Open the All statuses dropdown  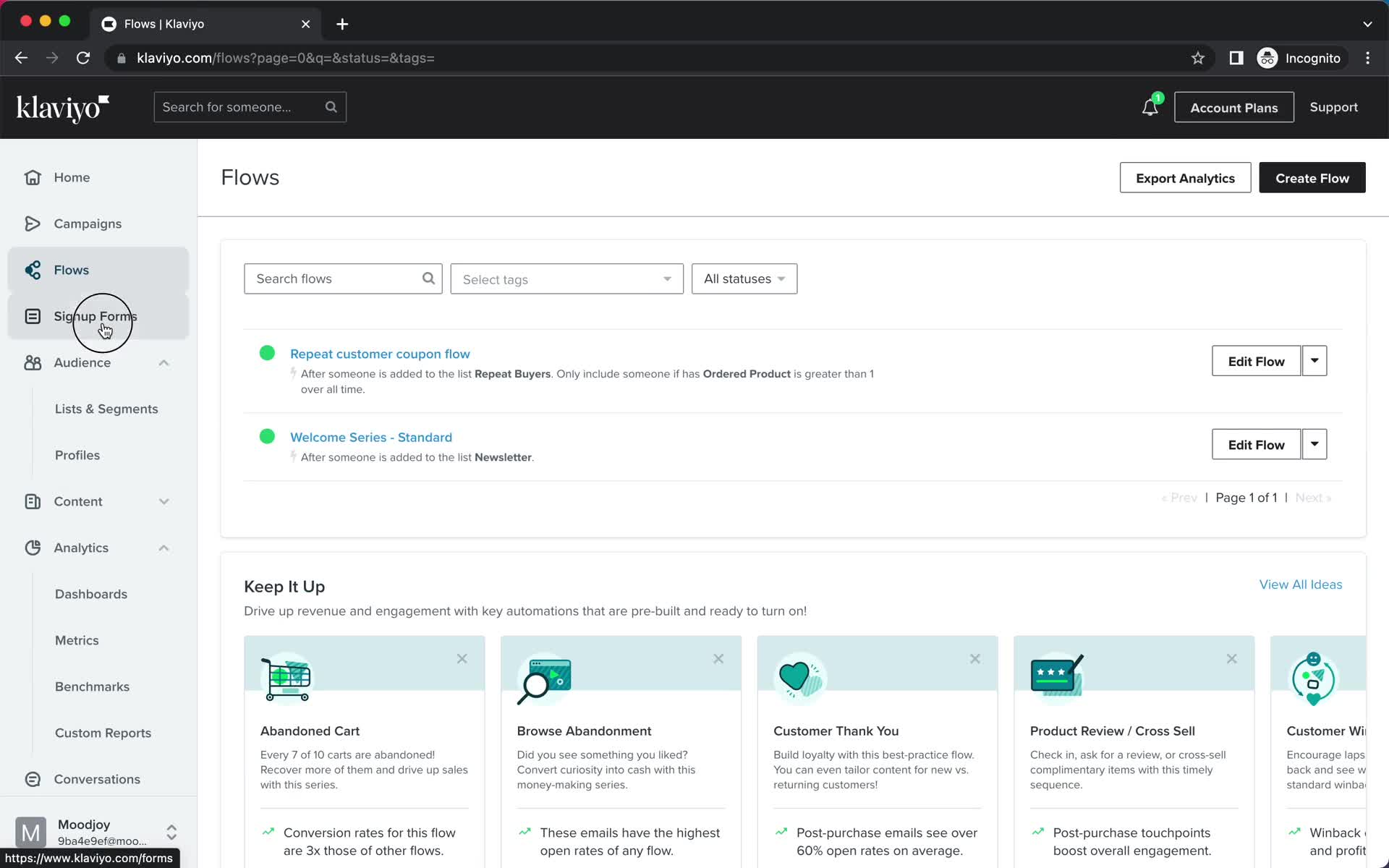(x=744, y=278)
